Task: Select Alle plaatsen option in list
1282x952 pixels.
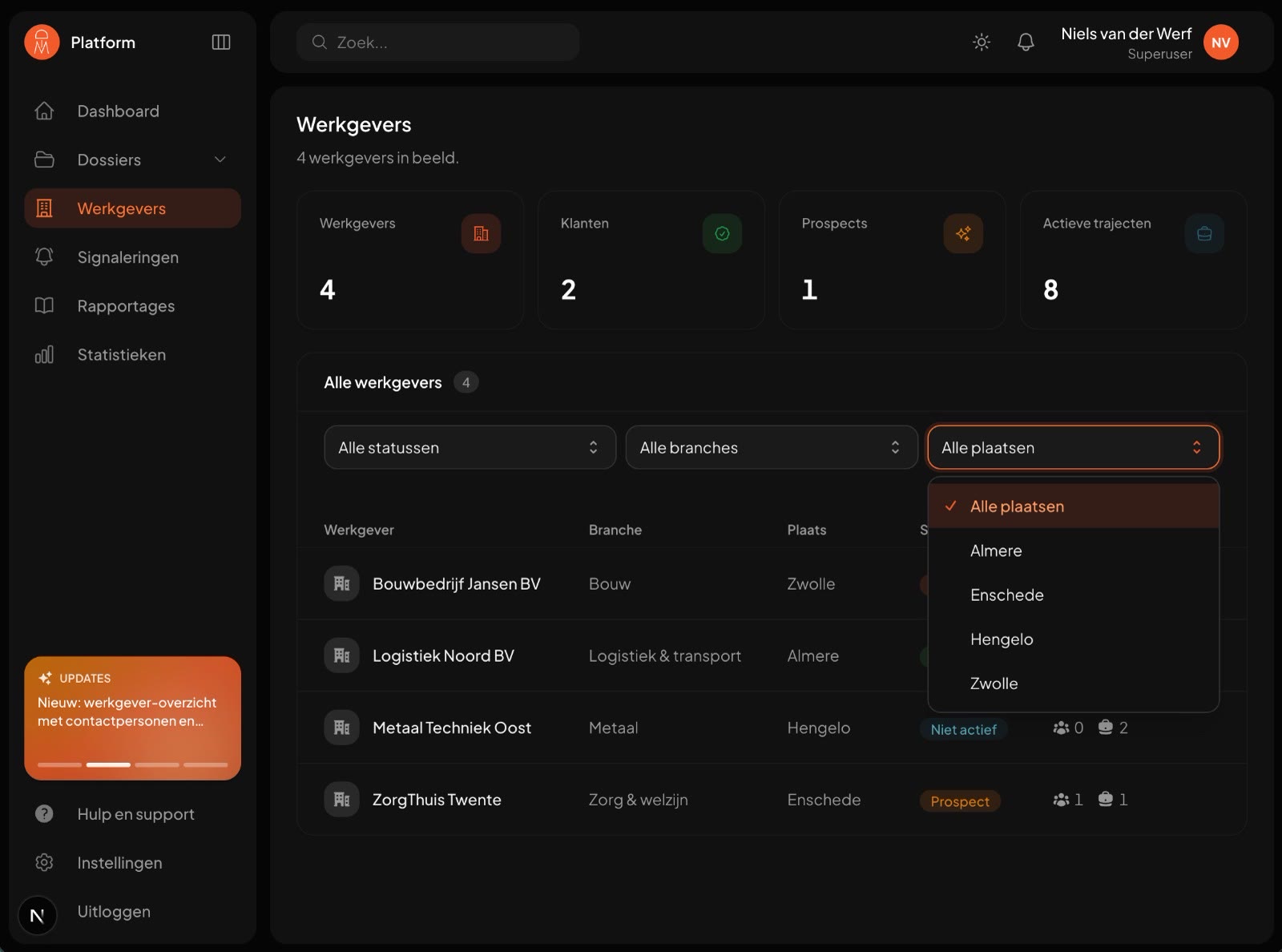Action: [1074, 506]
